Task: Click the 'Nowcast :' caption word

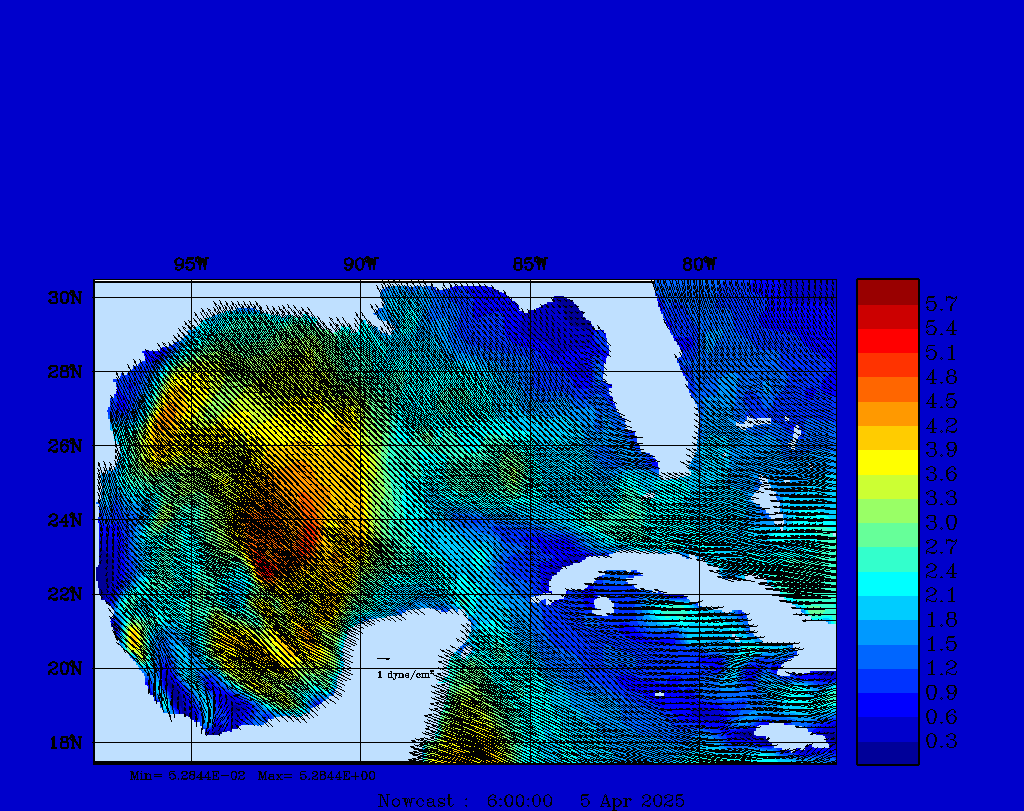Action: (x=423, y=801)
